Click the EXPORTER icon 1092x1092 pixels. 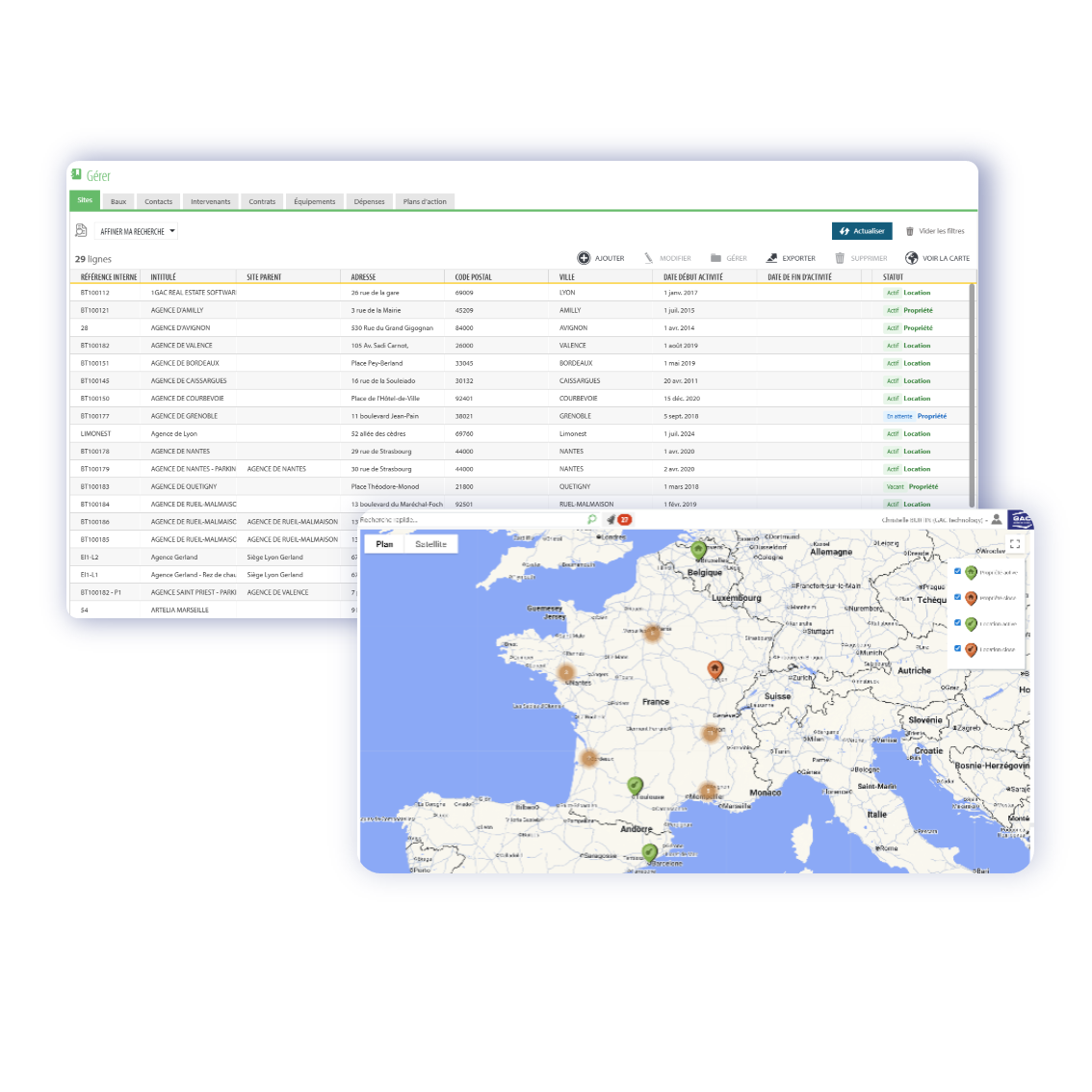click(x=771, y=258)
